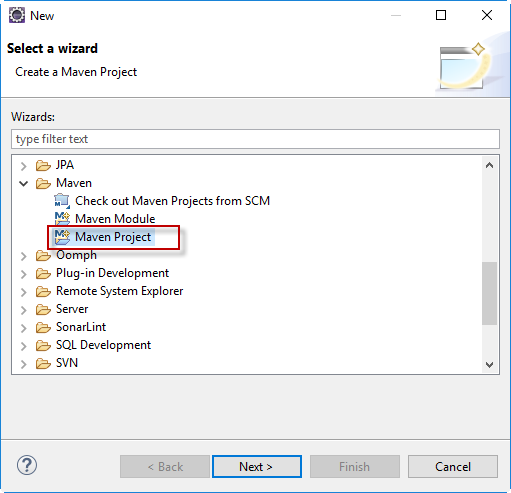Image resolution: width=511 pixels, height=493 pixels.
Task: Select the Maven Module icon
Action: click(62, 219)
